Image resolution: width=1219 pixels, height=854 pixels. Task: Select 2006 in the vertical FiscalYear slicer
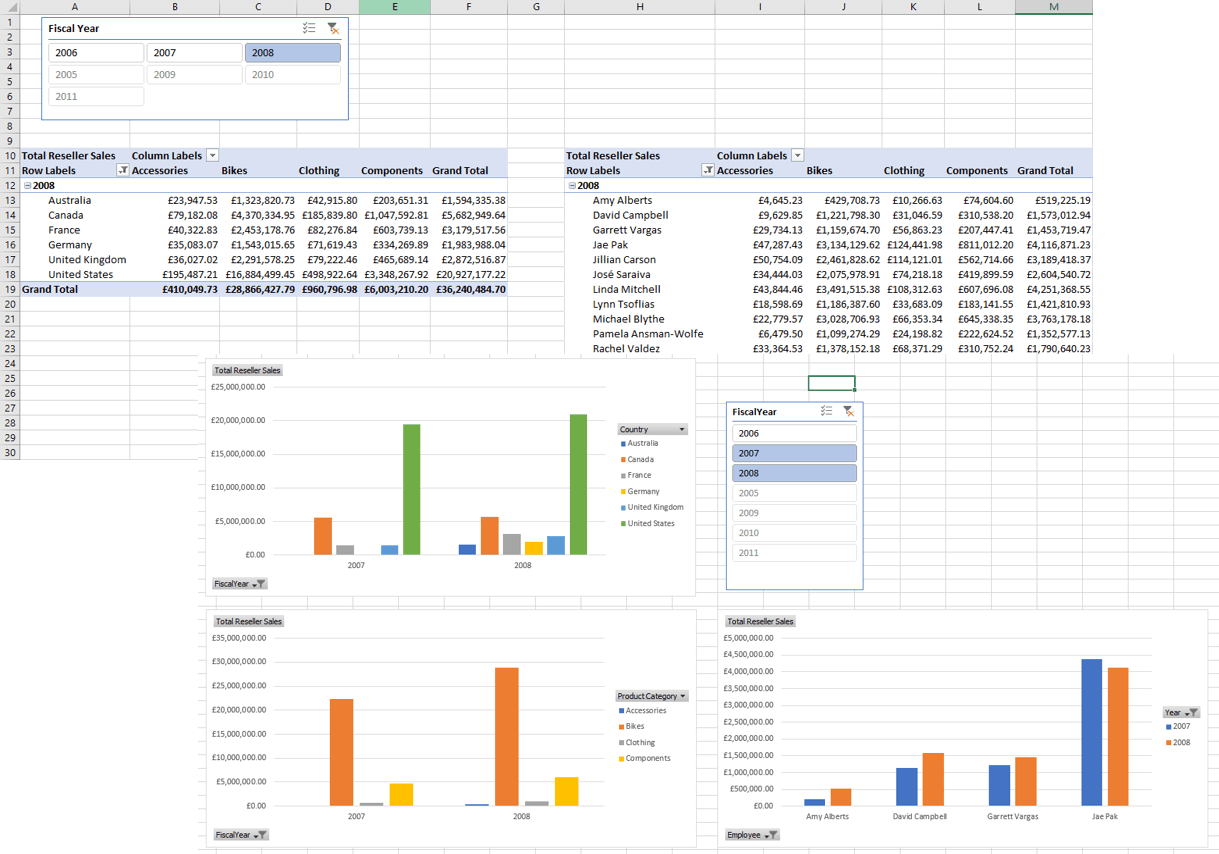point(794,433)
